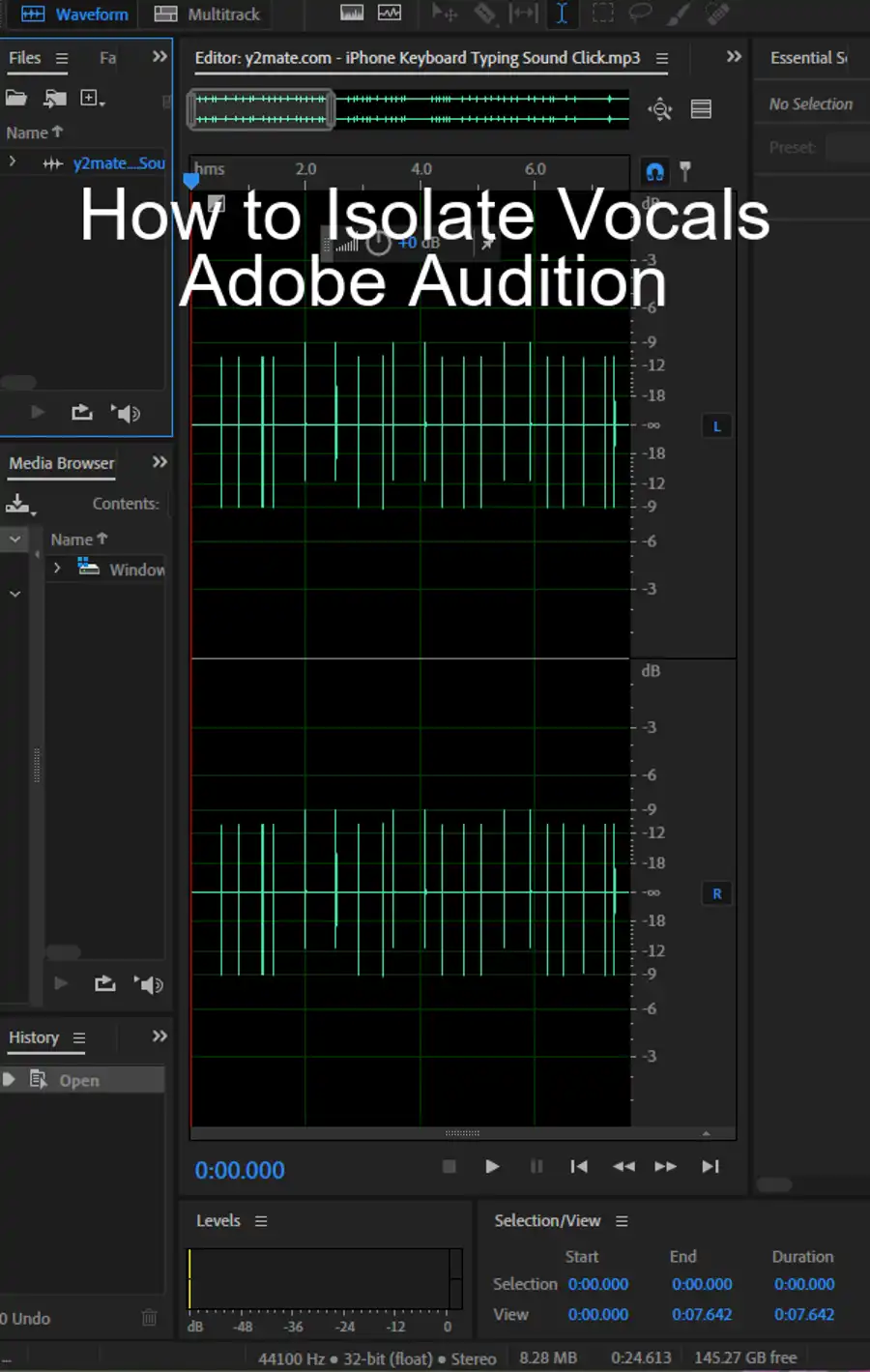This screenshot has height=1372, width=870.
Task: Open the Levels panel menu
Action: (x=261, y=1221)
